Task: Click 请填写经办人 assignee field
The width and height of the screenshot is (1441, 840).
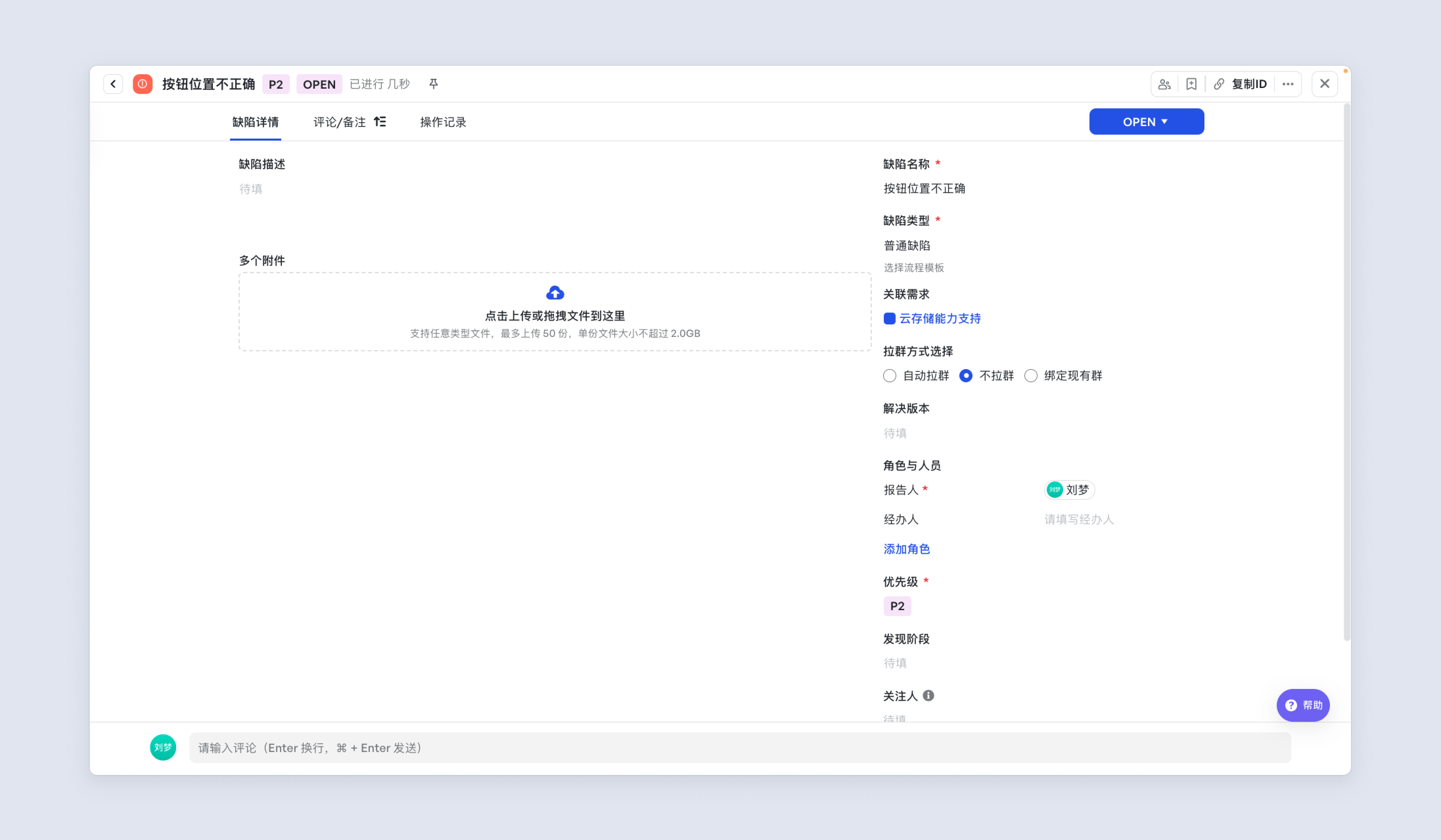Action: pos(1079,519)
